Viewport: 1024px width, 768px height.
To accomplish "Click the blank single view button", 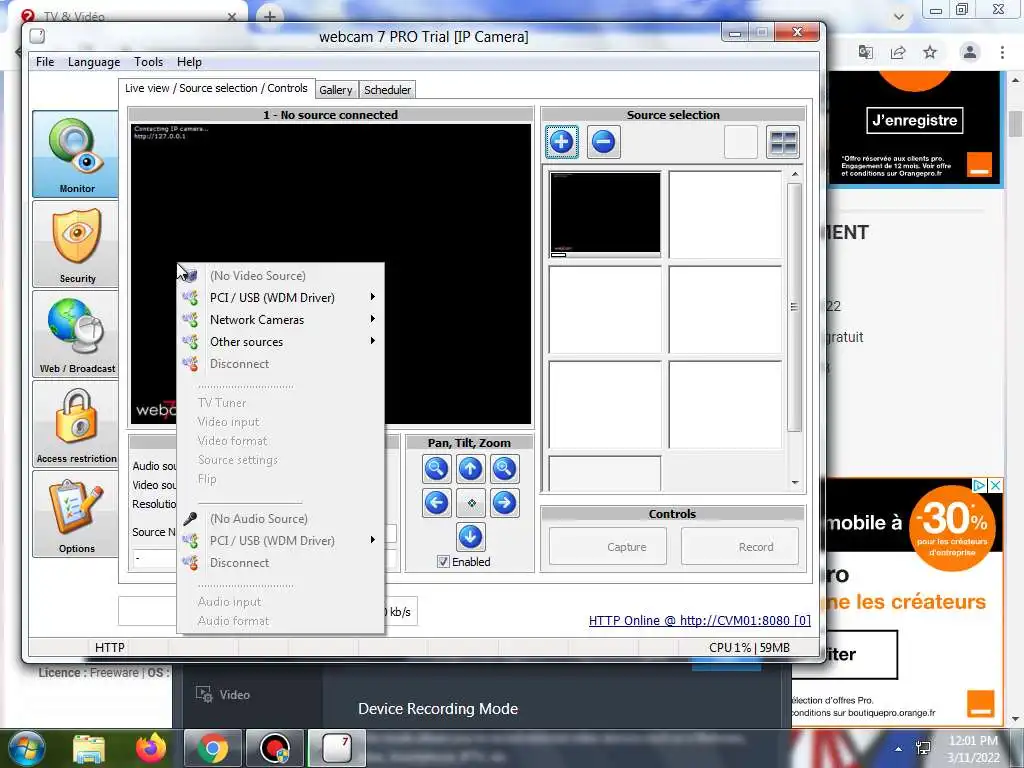I will click(x=741, y=142).
